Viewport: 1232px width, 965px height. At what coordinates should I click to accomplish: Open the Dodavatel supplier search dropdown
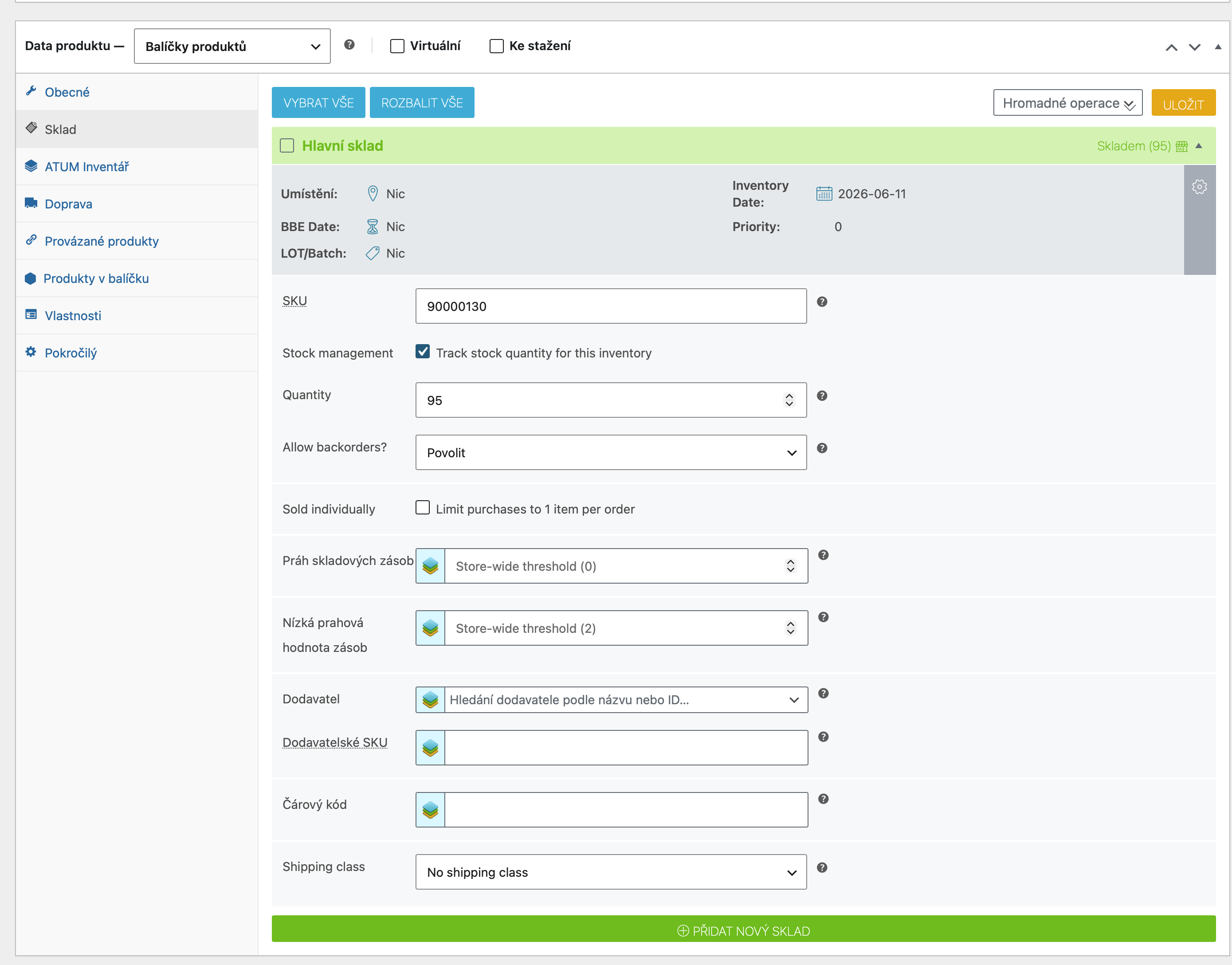coord(626,699)
